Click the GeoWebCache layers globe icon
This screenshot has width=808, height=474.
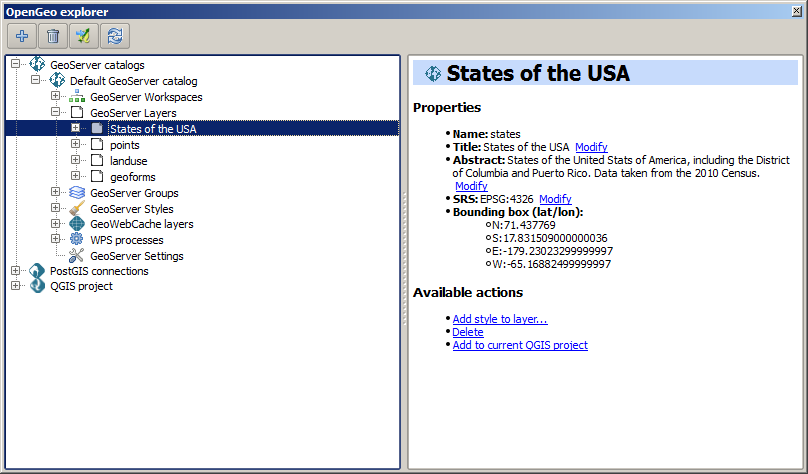point(77,225)
